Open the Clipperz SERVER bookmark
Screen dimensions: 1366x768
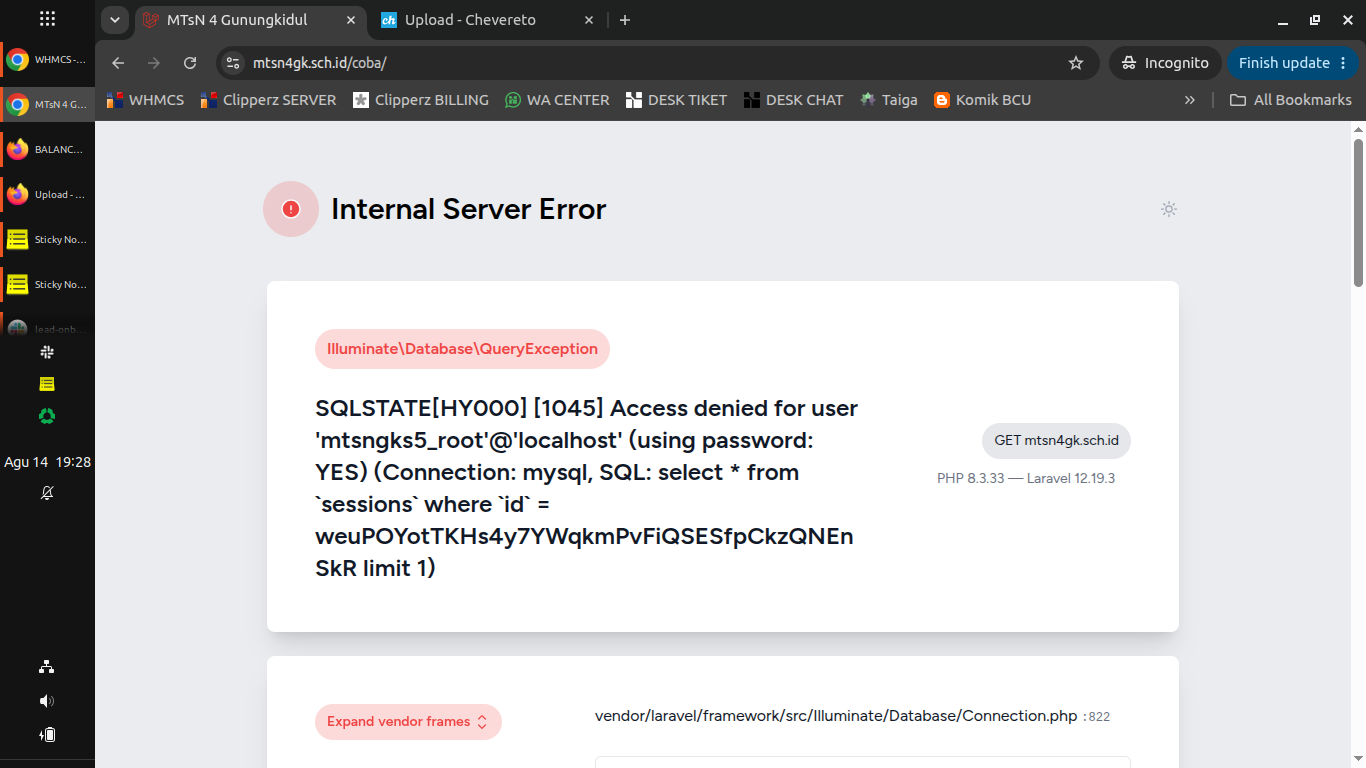(269, 100)
